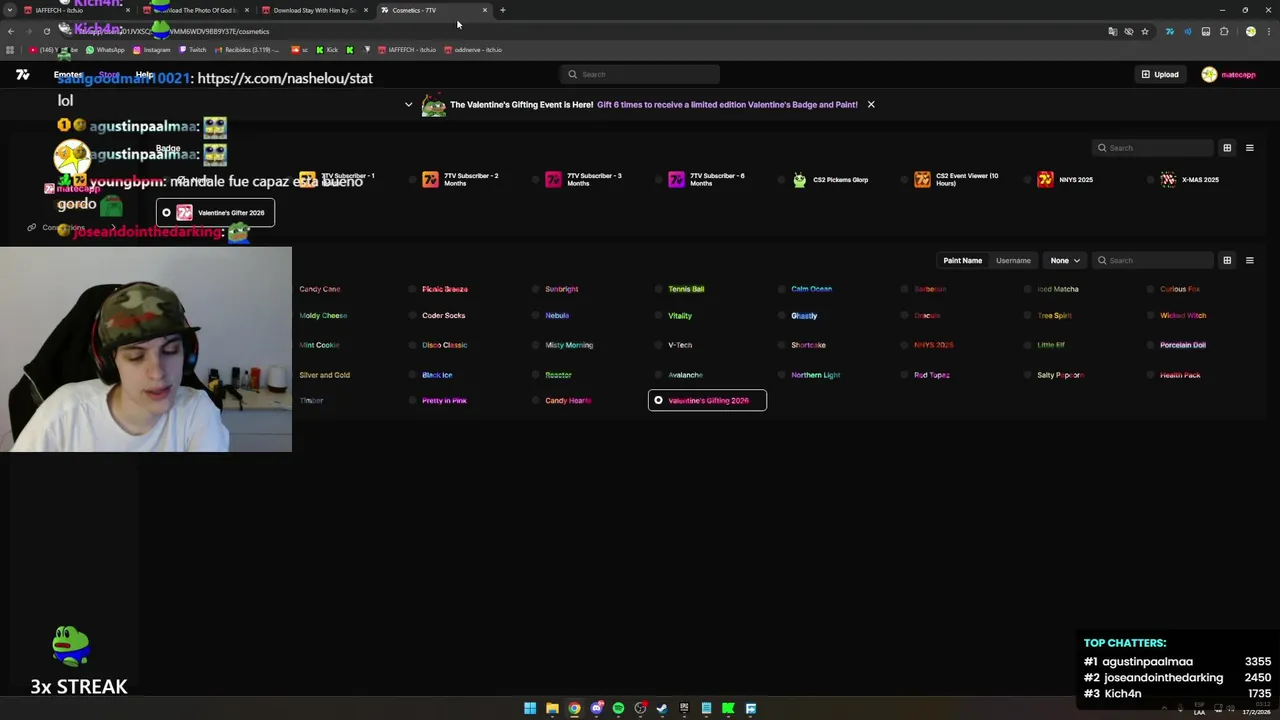Open a new browser tab
Viewport: 1280px width, 720px height.
[502, 10]
